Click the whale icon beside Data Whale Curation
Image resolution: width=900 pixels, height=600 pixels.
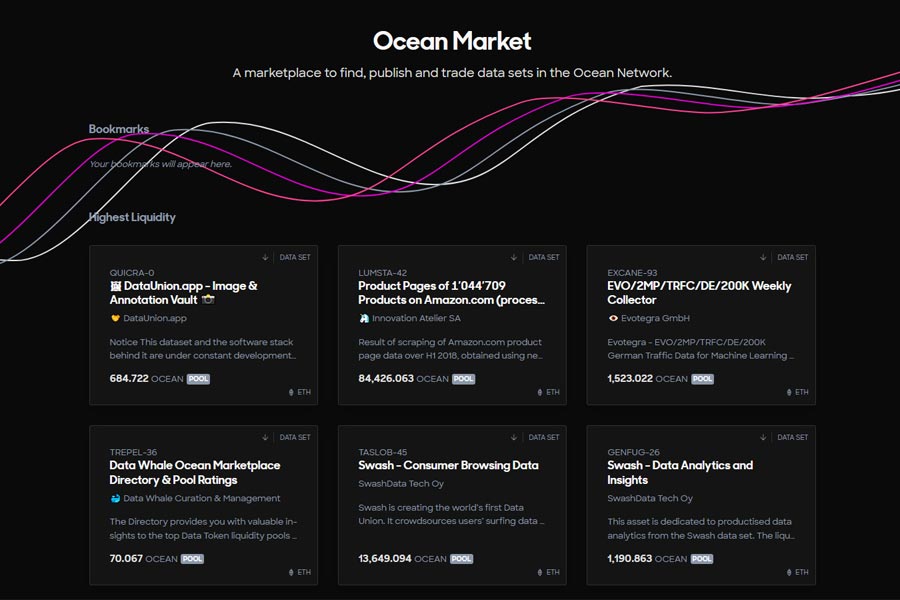pos(115,498)
